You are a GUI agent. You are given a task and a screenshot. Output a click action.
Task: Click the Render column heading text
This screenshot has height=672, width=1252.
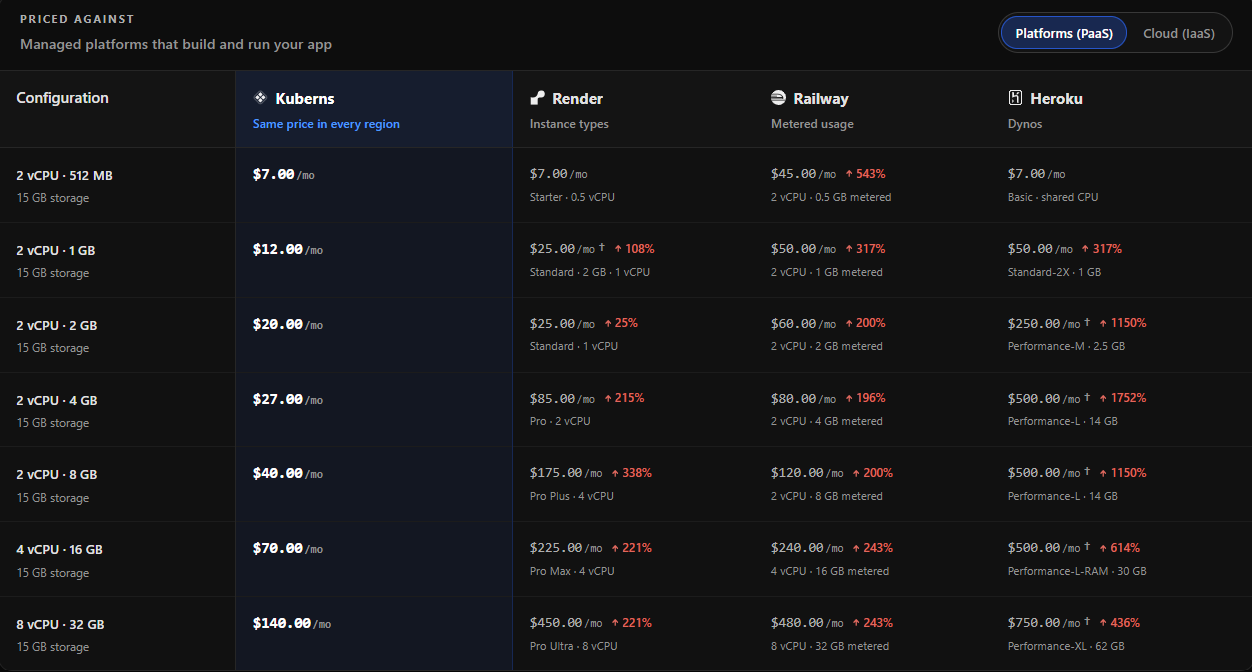click(x=577, y=99)
